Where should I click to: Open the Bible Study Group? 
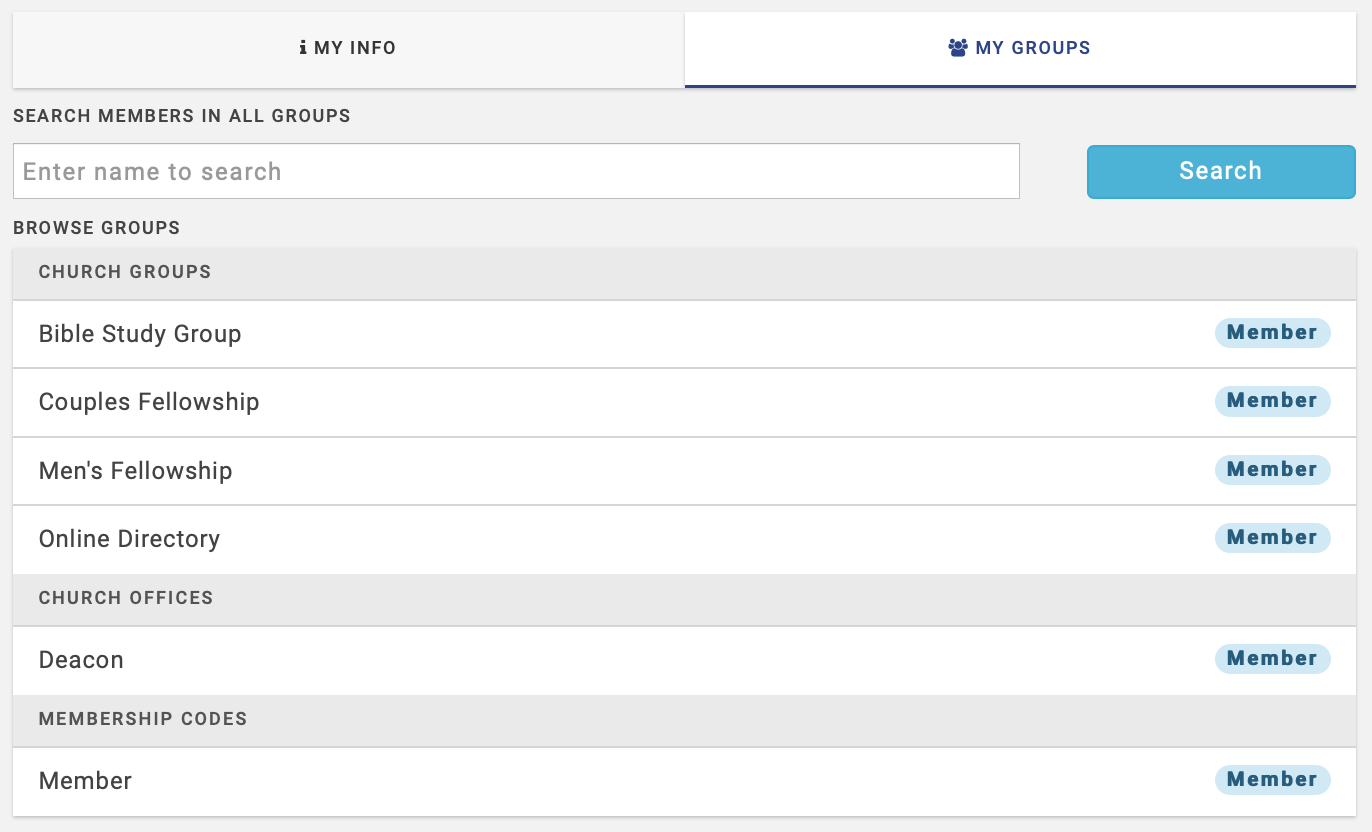(140, 334)
